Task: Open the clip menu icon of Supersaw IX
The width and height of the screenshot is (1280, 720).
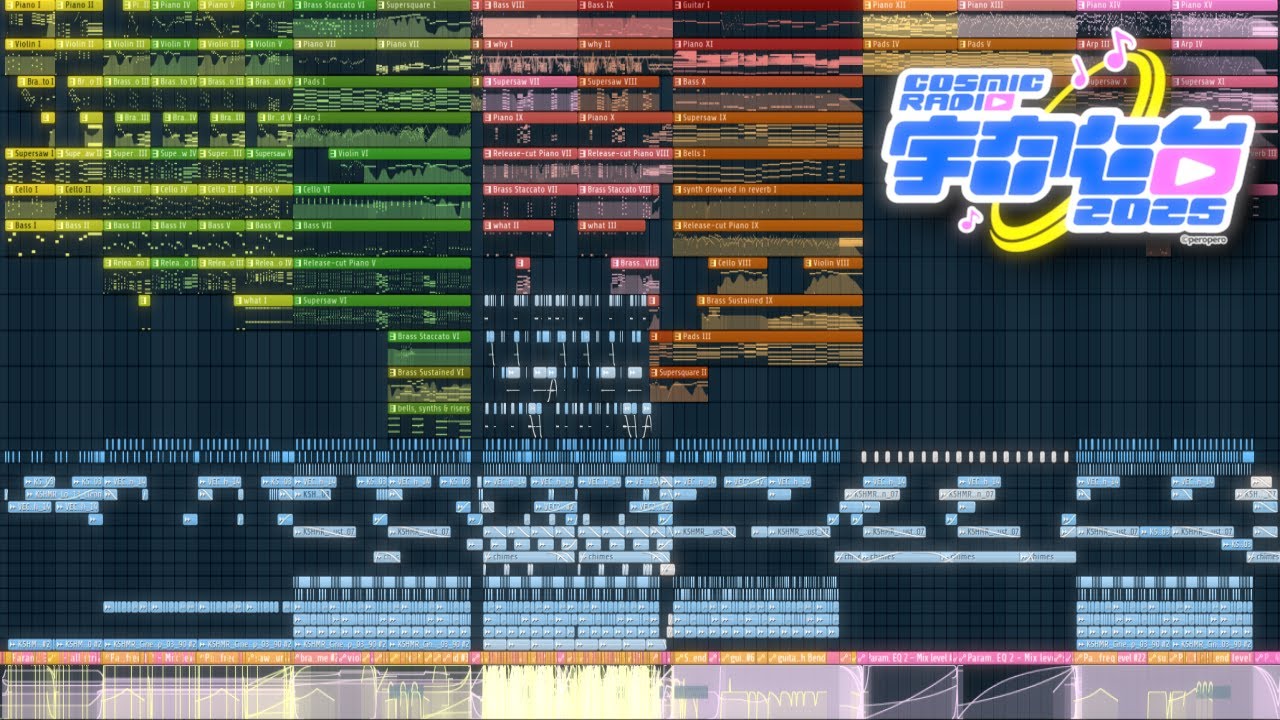Action: point(677,118)
